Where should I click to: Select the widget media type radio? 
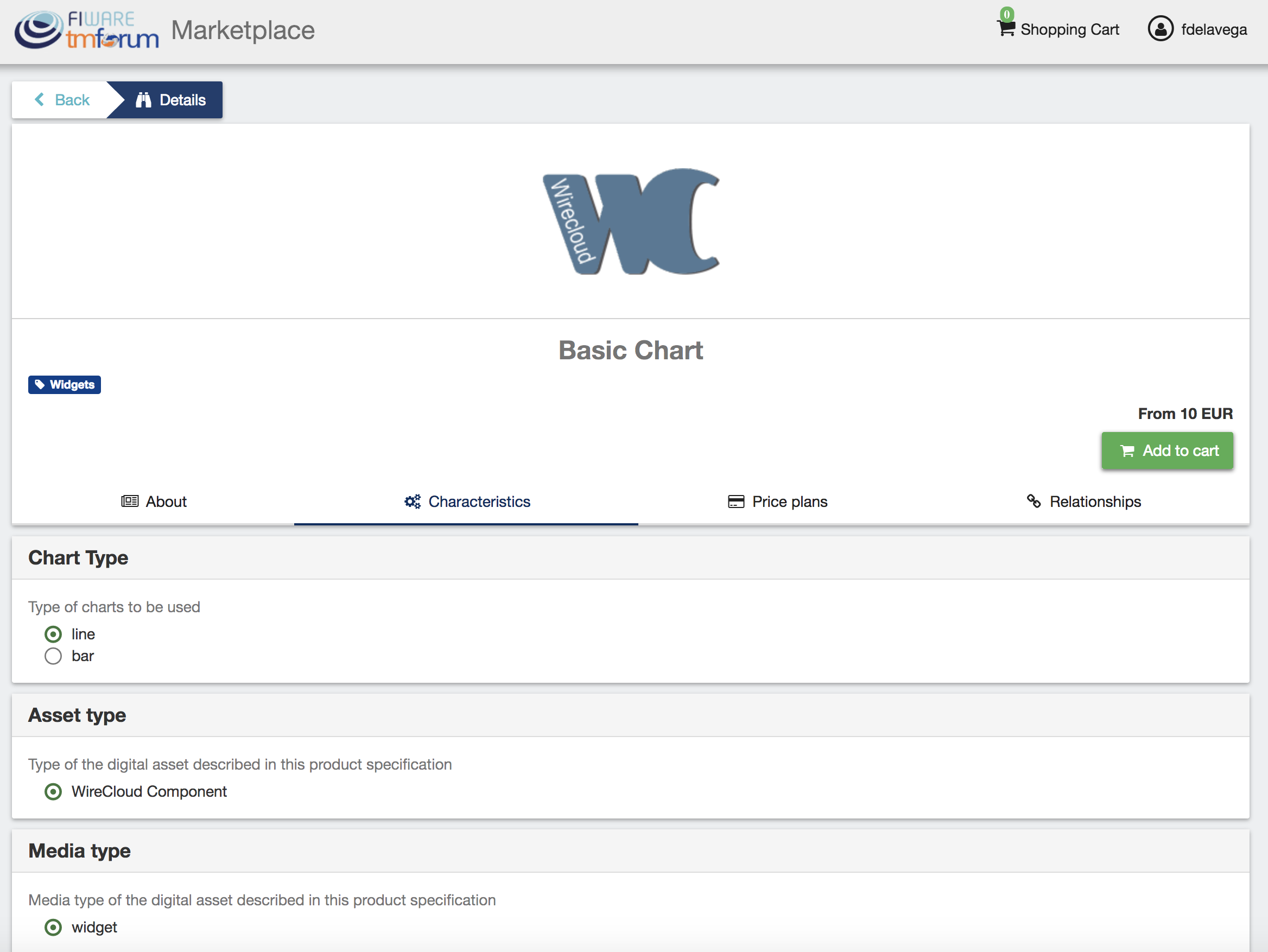(x=53, y=928)
